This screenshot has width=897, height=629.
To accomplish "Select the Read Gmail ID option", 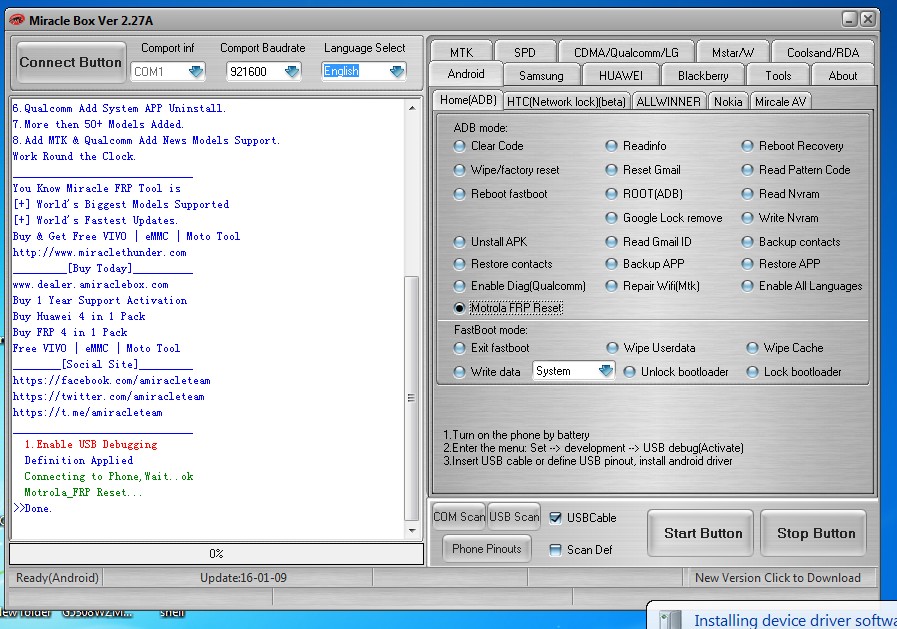I will [612, 242].
